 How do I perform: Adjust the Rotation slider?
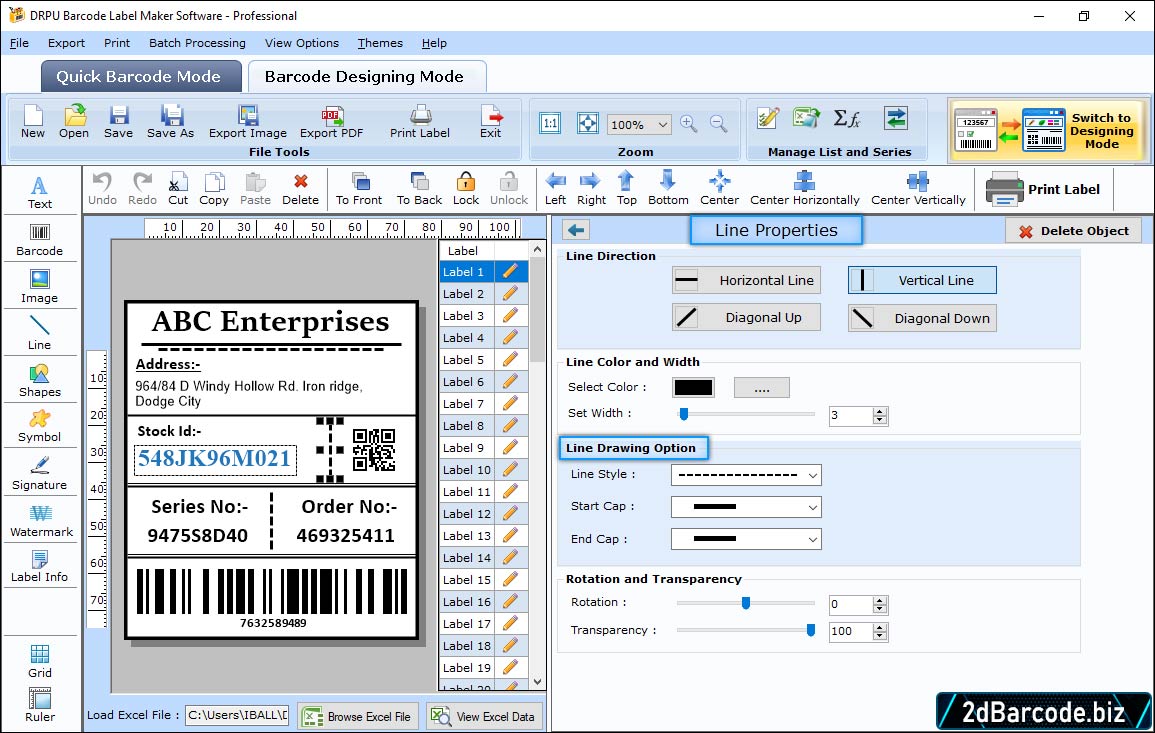coord(745,603)
